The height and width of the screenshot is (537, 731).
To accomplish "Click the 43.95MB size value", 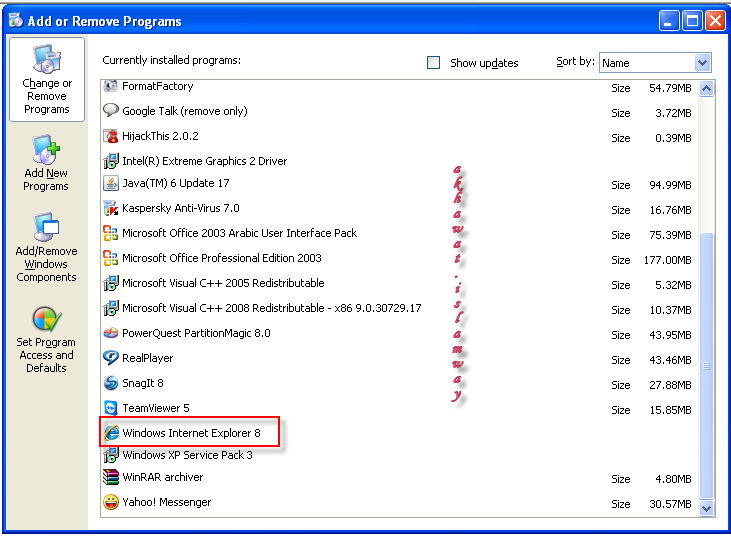I will tap(670, 335).
